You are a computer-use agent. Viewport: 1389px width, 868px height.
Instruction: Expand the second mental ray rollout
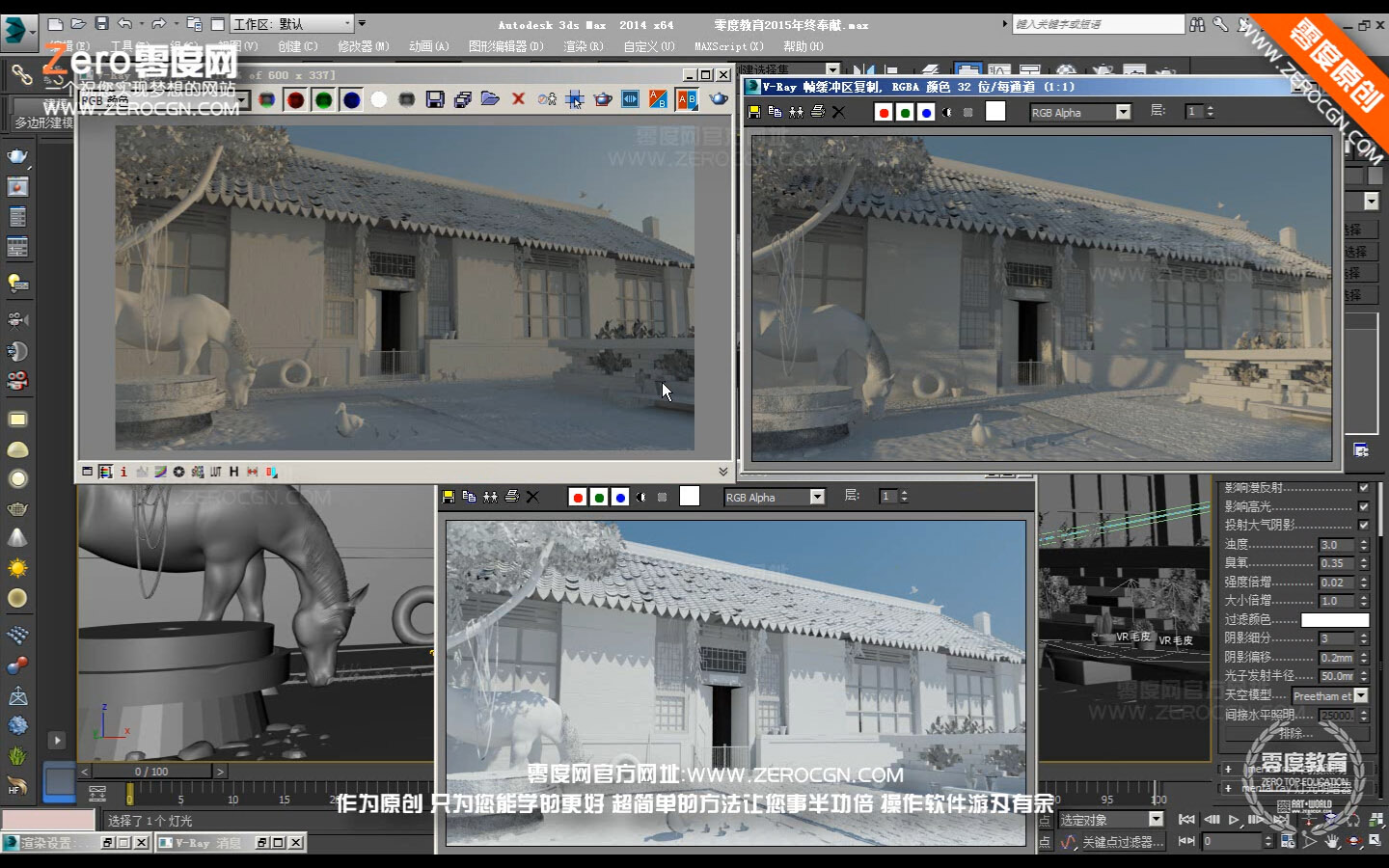(1228, 788)
